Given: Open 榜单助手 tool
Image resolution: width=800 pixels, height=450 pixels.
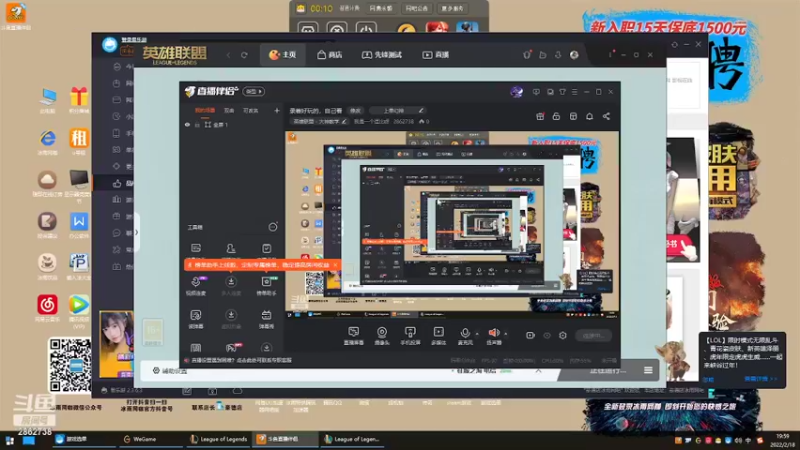Looking at the screenshot, I should (266, 286).
